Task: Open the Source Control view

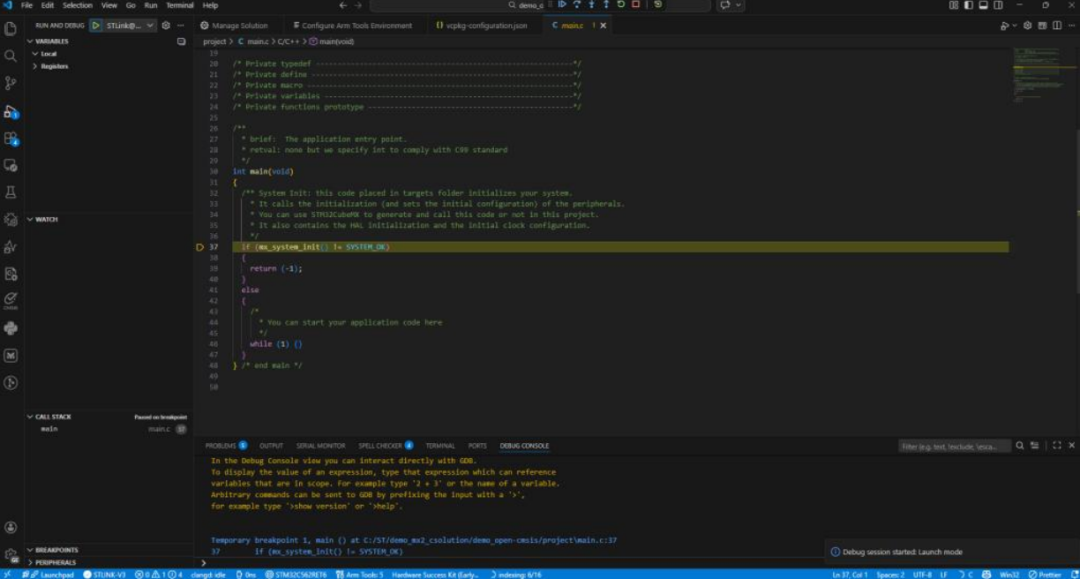Action: click(10, 83)
